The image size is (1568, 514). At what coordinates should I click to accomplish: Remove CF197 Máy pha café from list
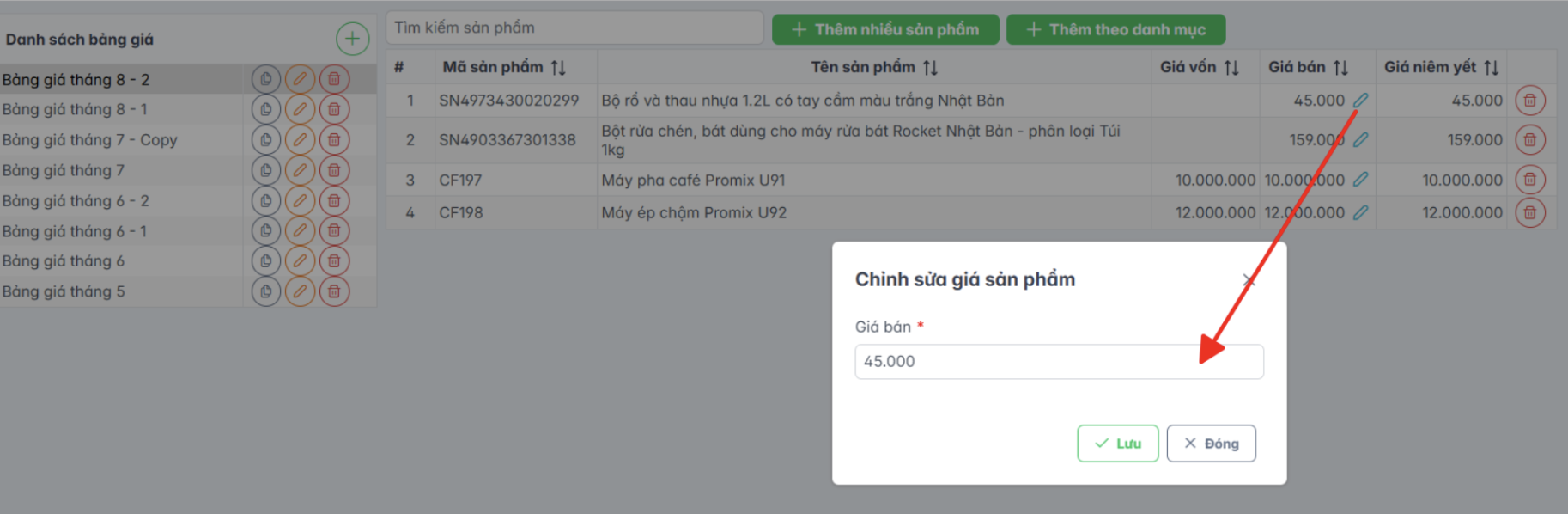pos(1529,180)
